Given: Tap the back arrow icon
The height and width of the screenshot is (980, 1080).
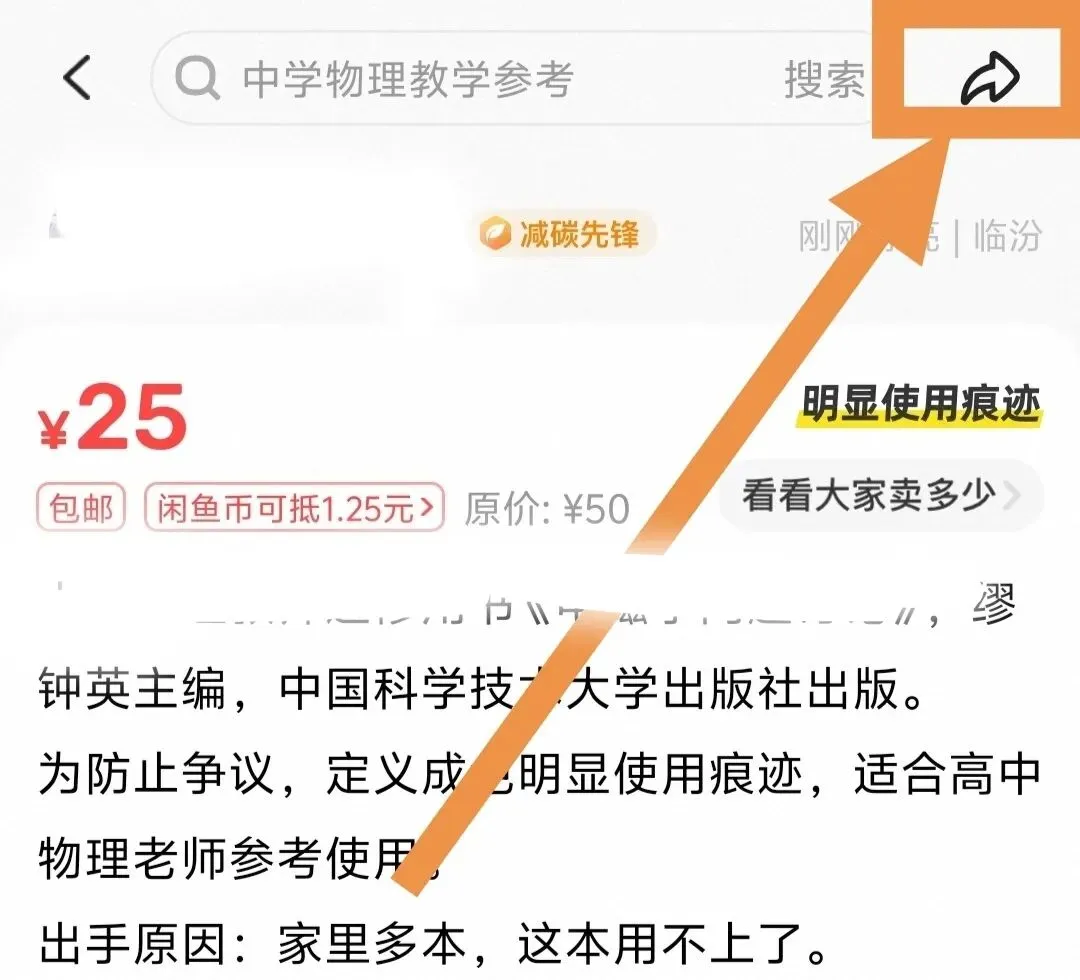Looking at the screenshot, I should coord(76,77).
